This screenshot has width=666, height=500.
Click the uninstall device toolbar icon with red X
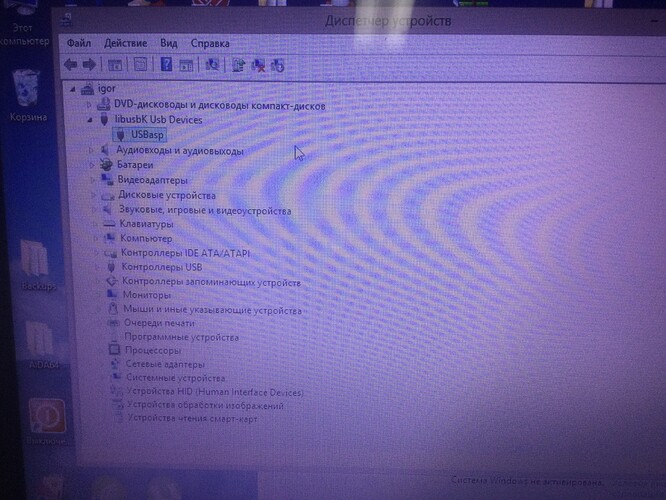(x=258, y=65)
